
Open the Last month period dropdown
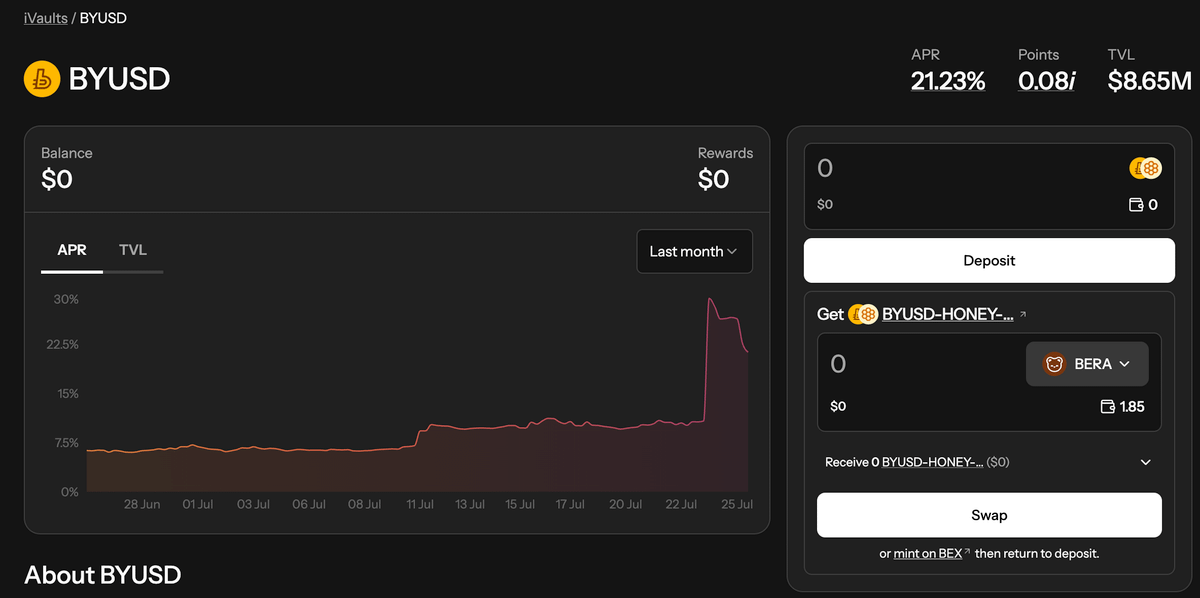[x=694, y=251]
